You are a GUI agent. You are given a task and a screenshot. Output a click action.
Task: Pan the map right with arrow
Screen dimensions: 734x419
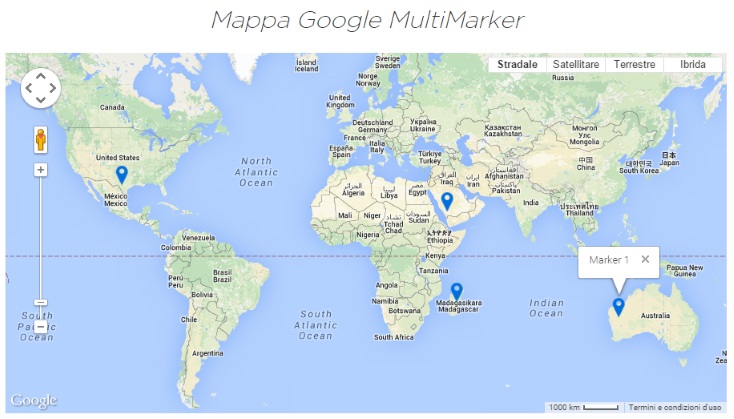point(53,88)
